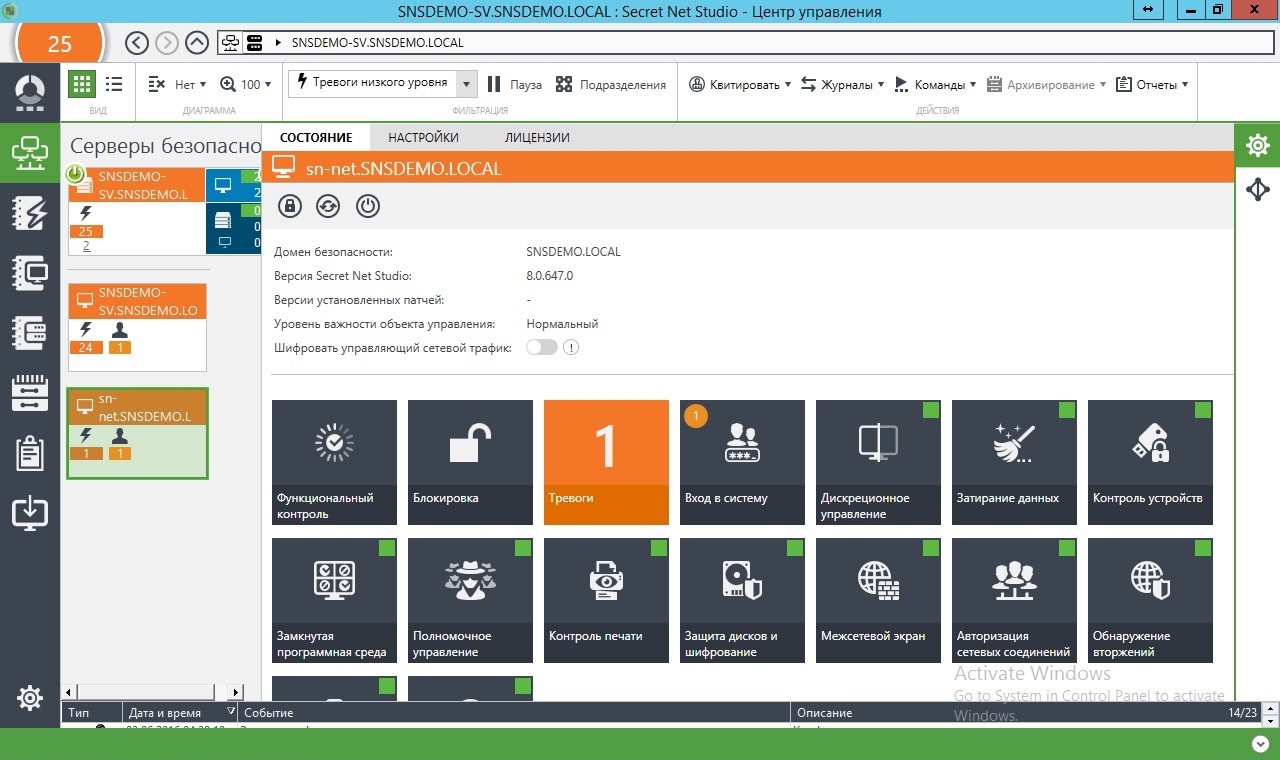Switch to the Настройки tab
This screenshot has width=1280, height=760.
[423, 138]
